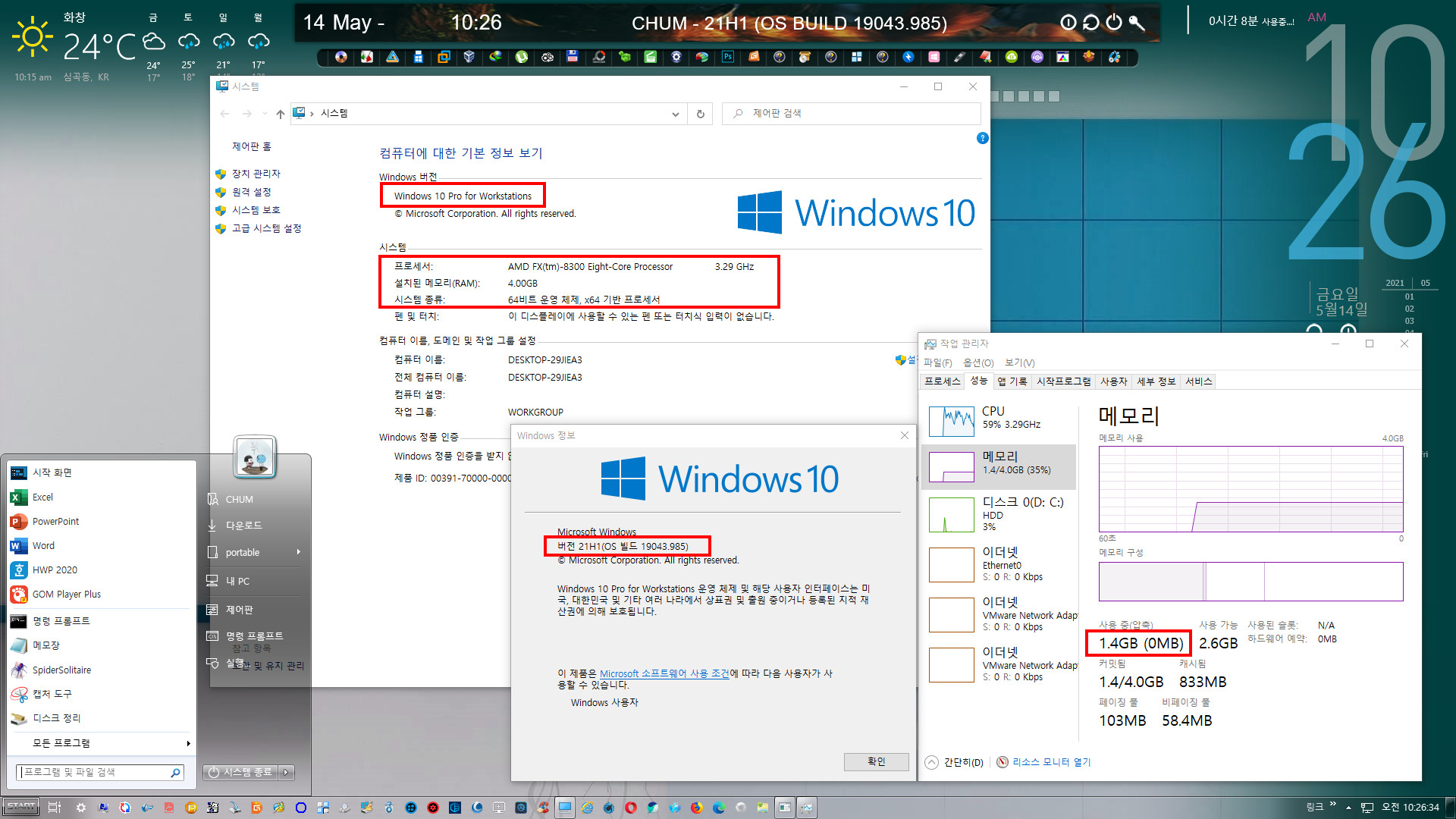1456x819 pixels.
Task: Switch to 시작프로그램 tab
Action: [1063, 381]
